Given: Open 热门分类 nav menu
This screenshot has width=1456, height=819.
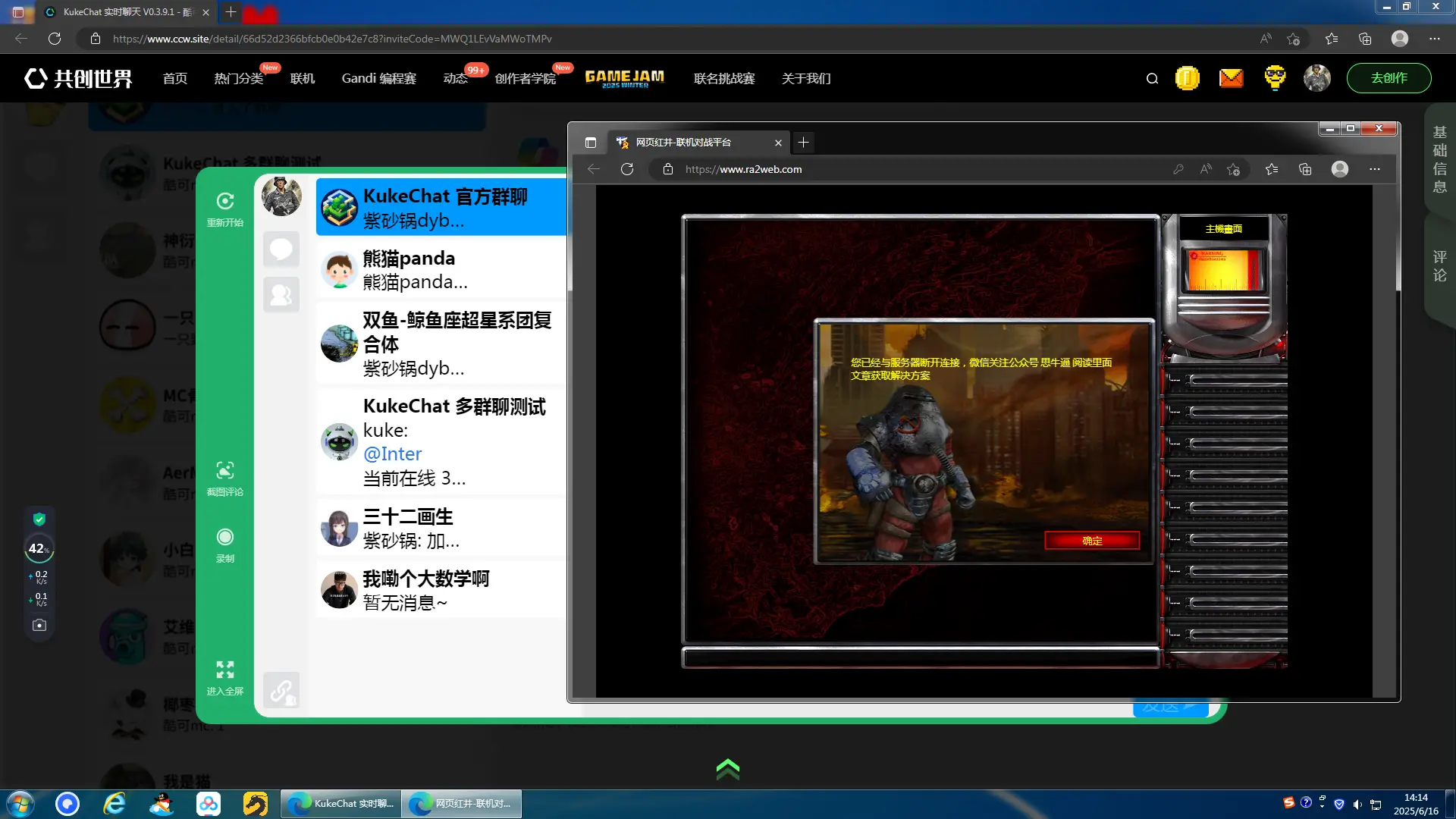Looking at the screenshot, I should coord(238,78).
